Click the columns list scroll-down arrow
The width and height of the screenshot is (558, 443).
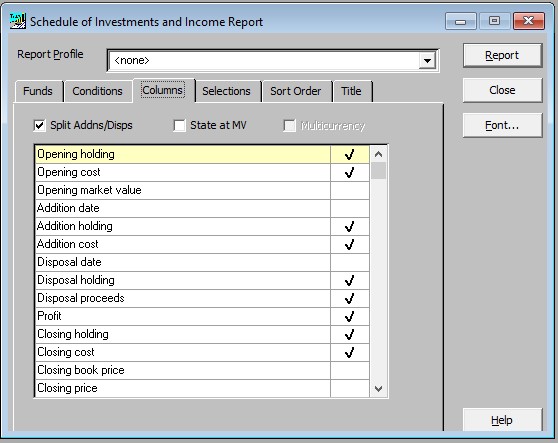click(x=378, y=389)
